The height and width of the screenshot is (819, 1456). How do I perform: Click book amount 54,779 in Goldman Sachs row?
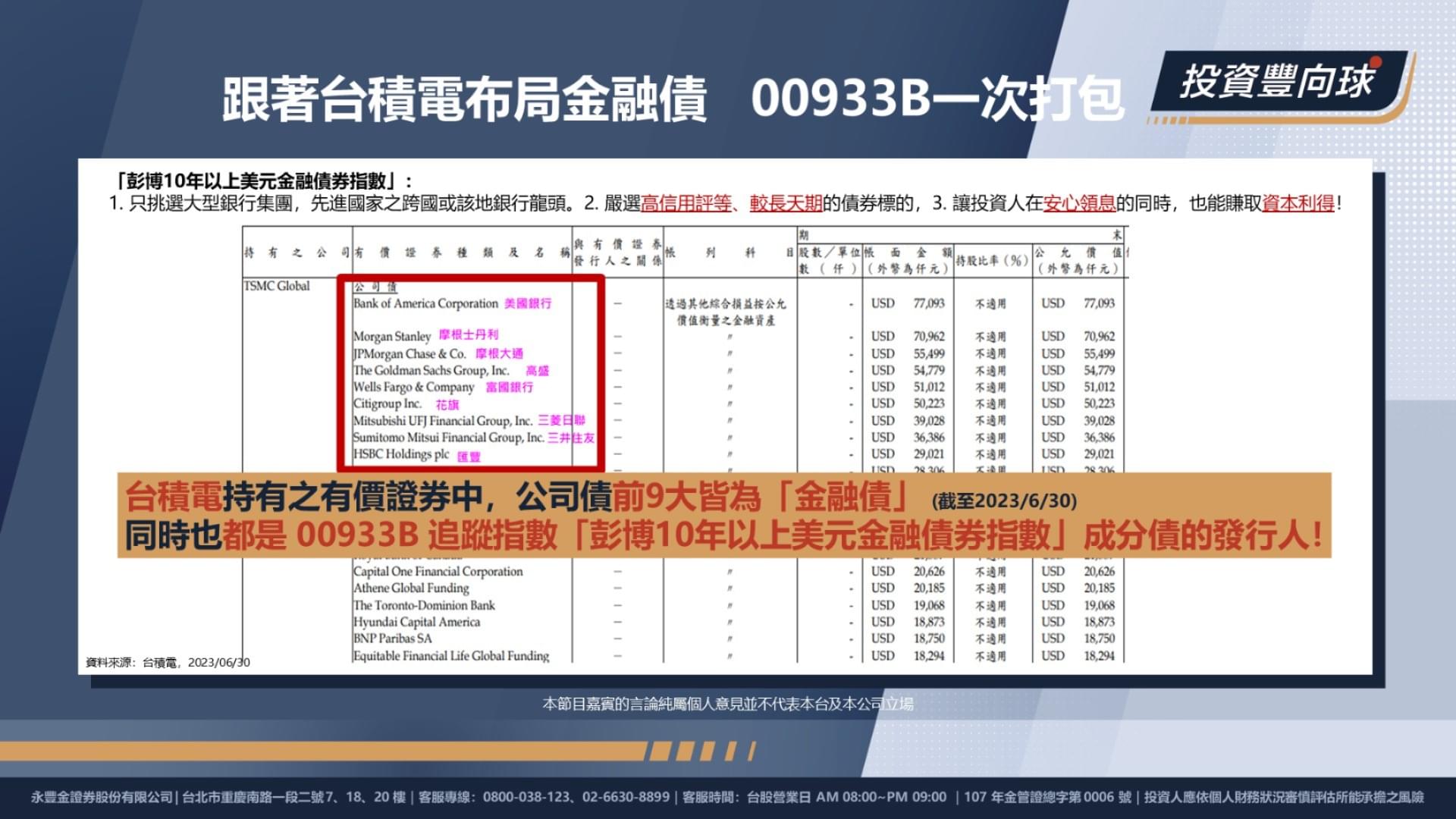click(x=929, y=370)
